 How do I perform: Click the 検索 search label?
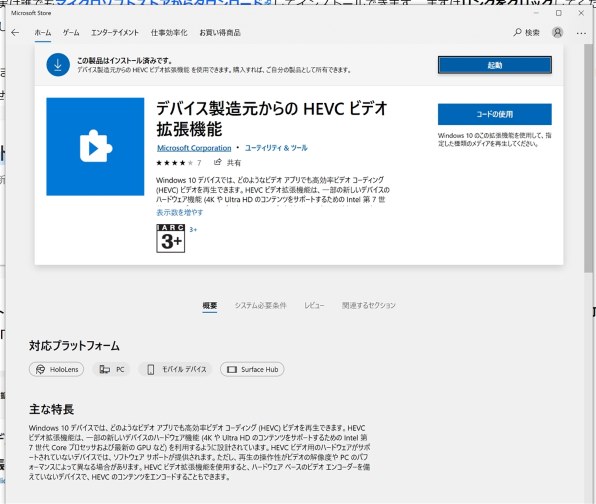532,33
